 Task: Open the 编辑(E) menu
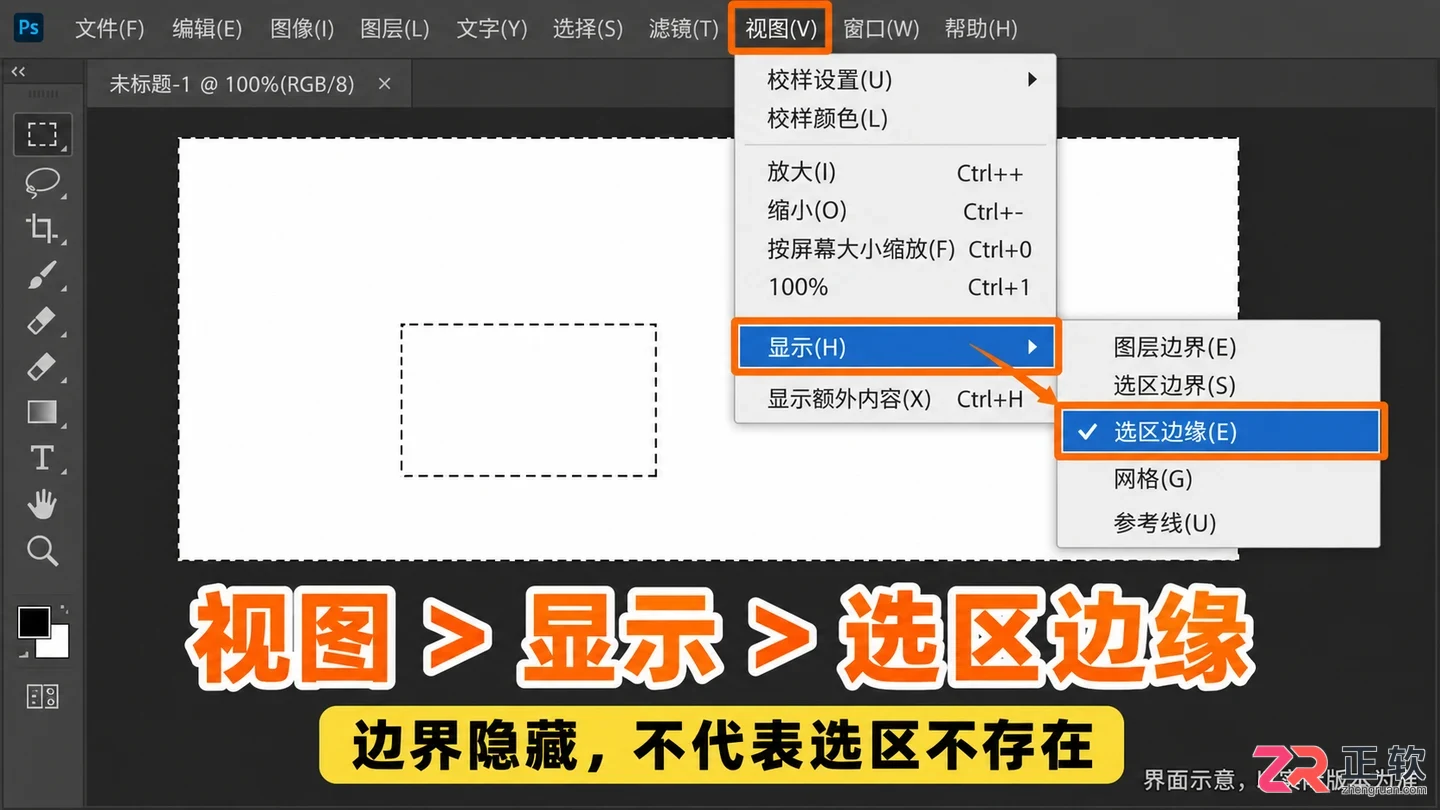pos(207,29)
